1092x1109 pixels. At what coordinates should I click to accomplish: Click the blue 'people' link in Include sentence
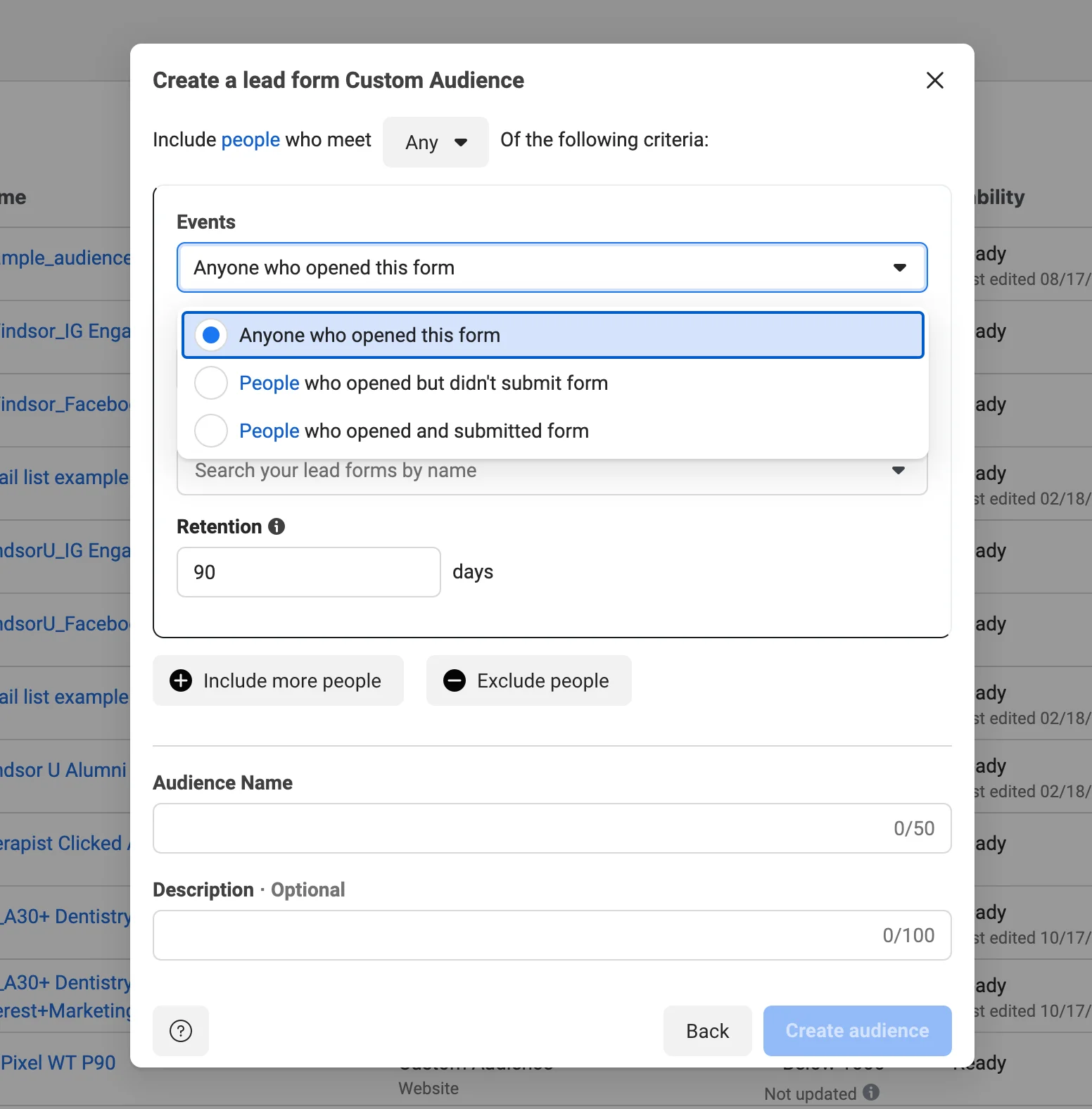[x=250, y=140]
